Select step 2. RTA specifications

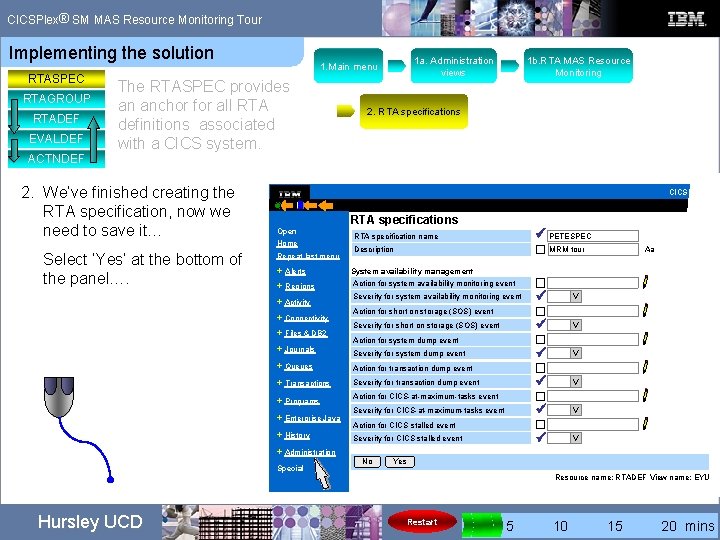click(x=414, y=112)
